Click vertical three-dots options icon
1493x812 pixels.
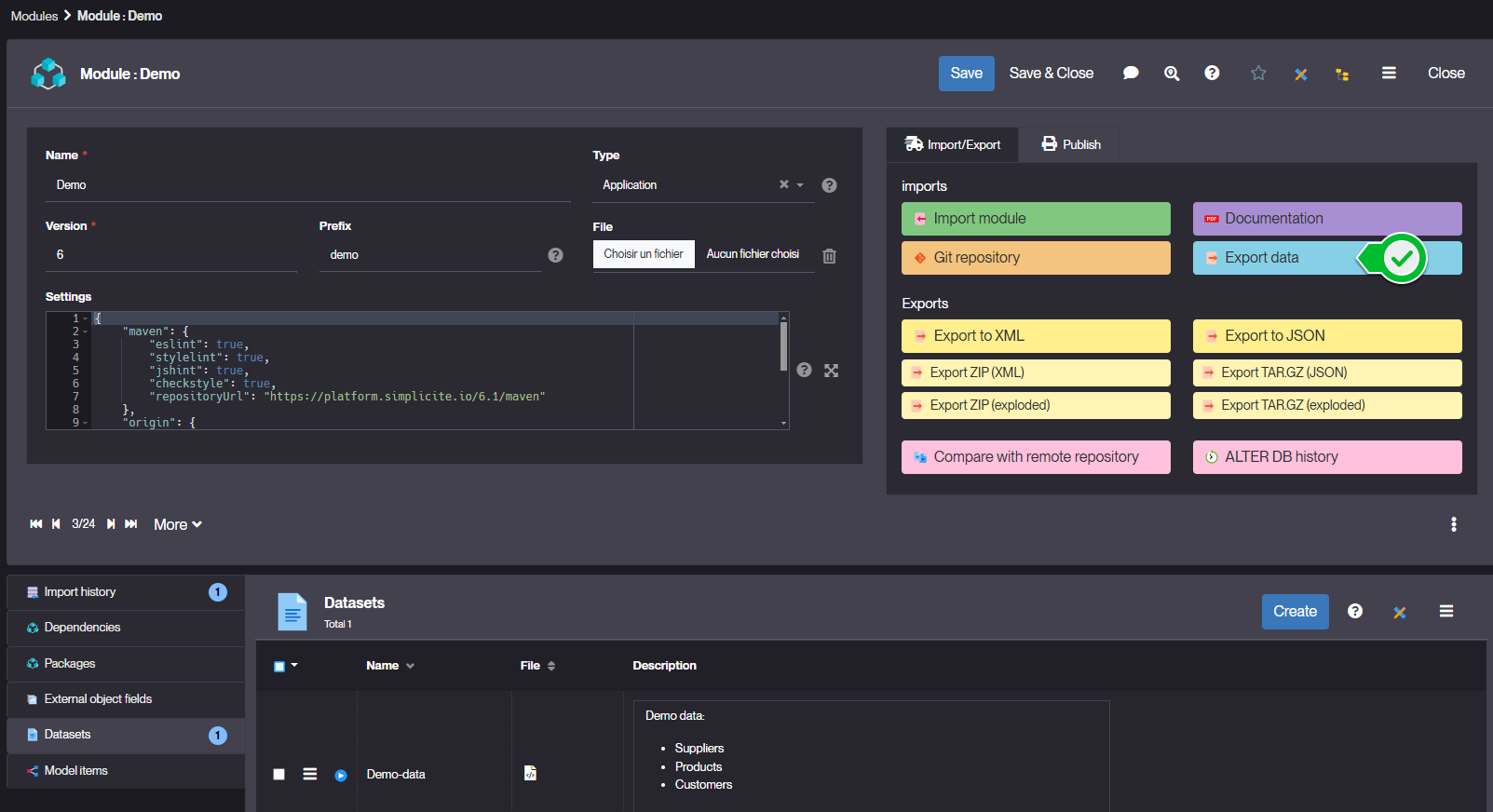[1453, 524]
